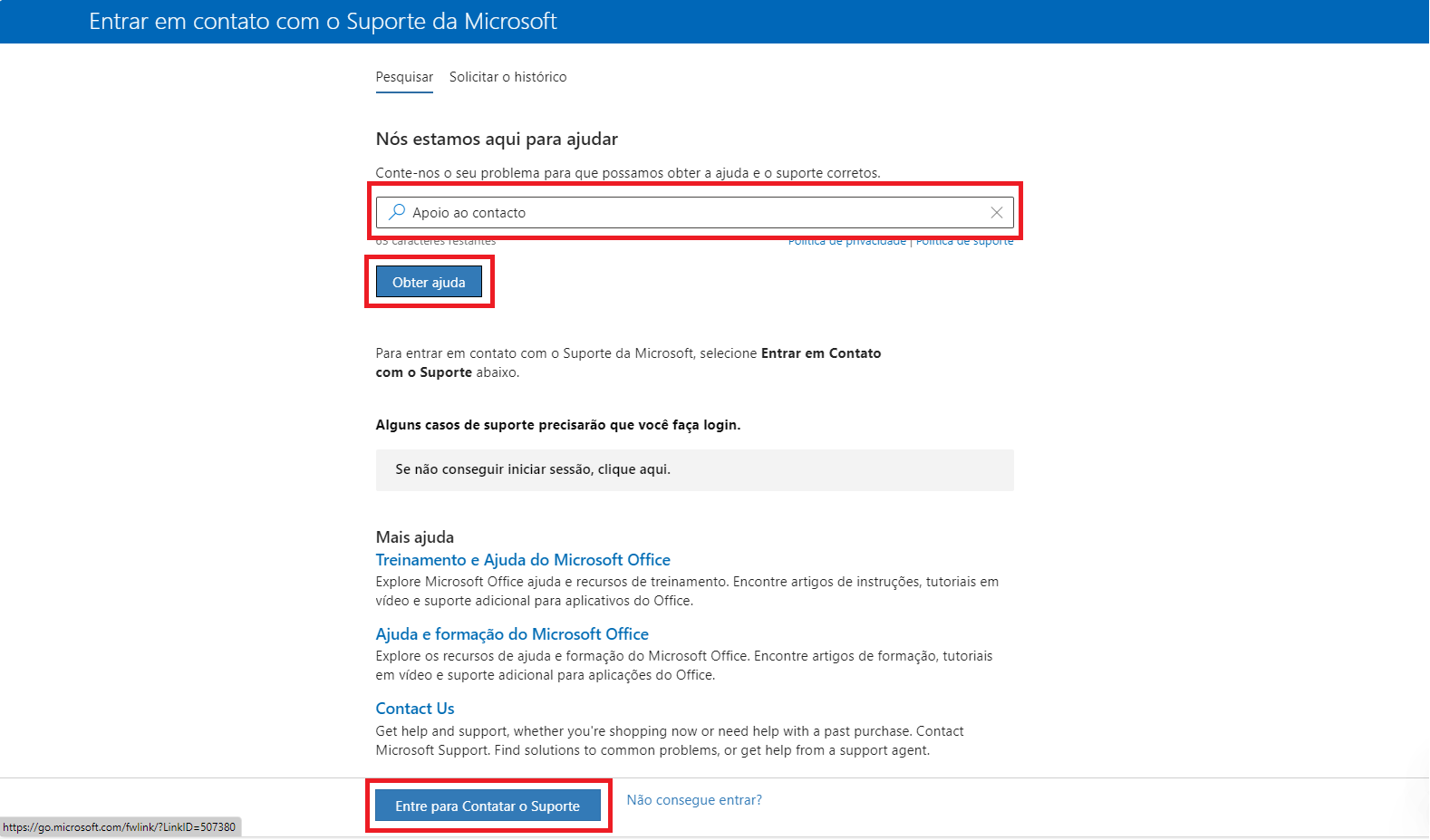Open Treinamento e Ajuda do Microsoft Office link
The width and height of the screenshot is (1430, 840).
[523, 560]
